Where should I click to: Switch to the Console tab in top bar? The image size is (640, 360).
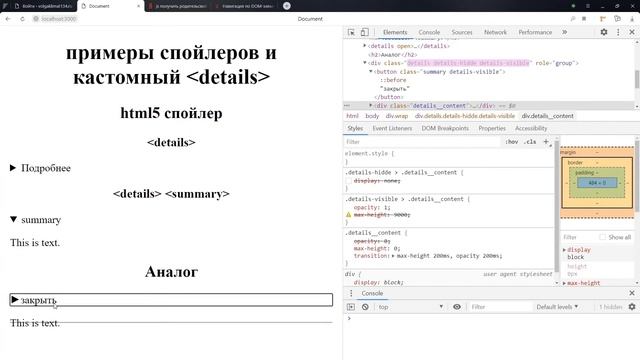[x=429, y=32]
